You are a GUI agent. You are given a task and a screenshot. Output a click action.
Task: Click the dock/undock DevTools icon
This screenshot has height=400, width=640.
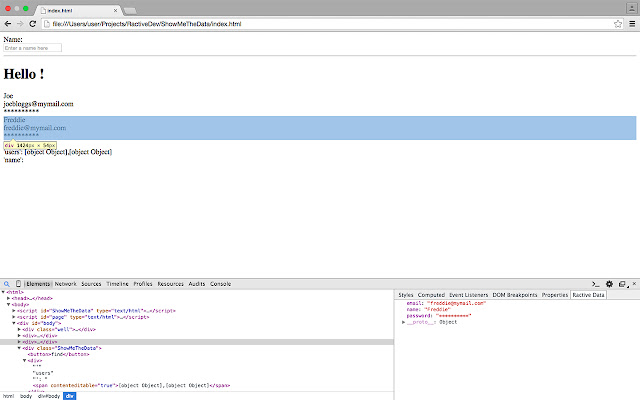pos(622,284)
